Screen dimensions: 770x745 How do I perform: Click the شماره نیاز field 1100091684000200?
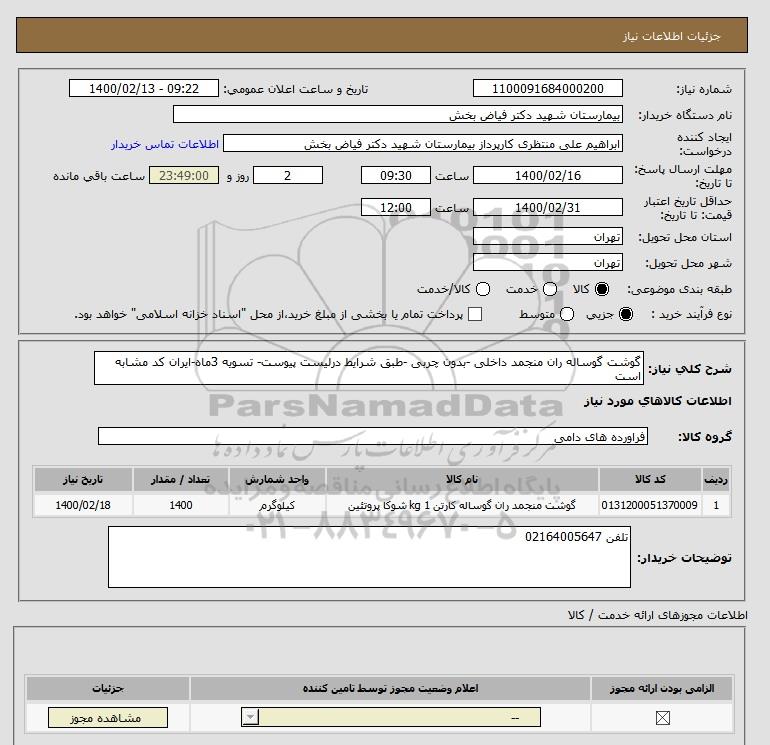coord(548,88)
